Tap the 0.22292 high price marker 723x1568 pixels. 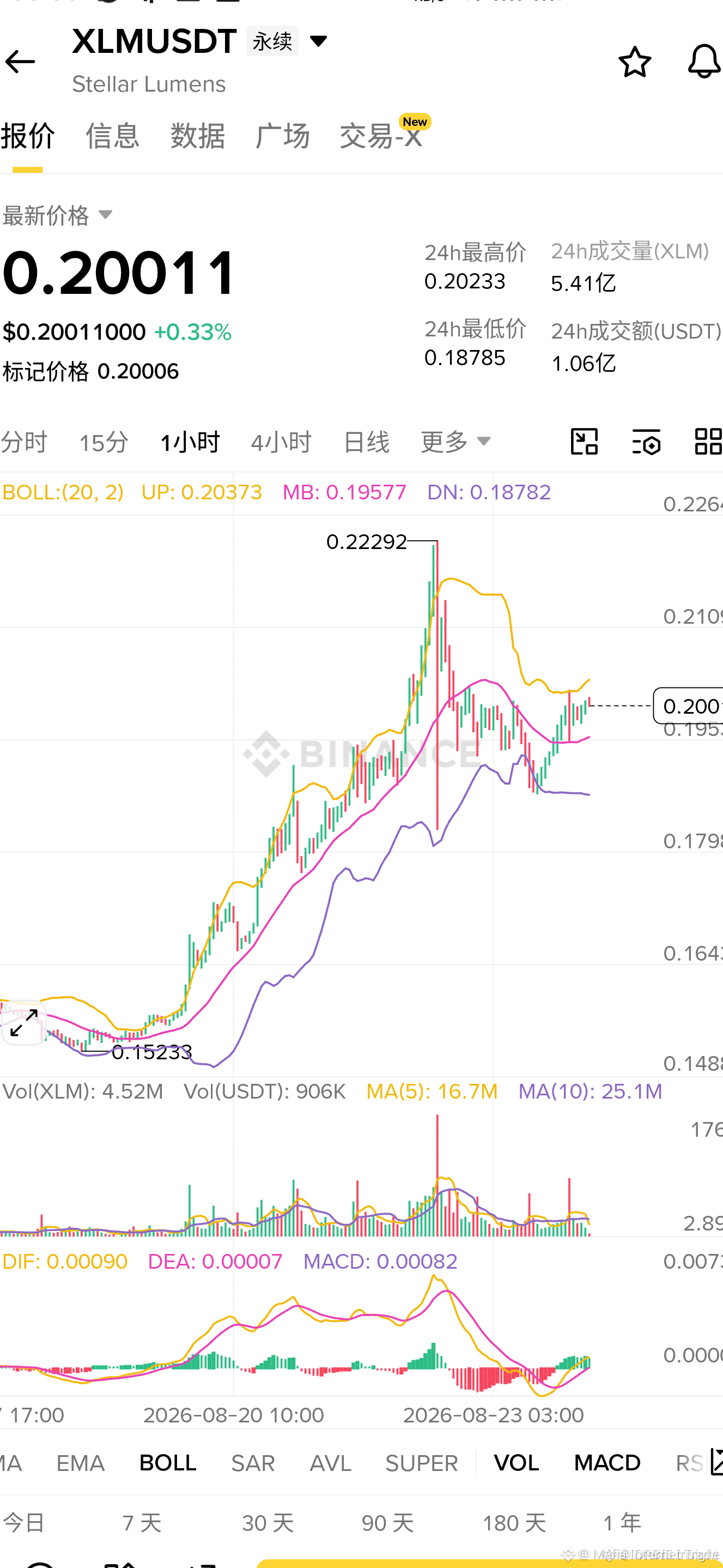pyautogui.click(x=366, y=541)
